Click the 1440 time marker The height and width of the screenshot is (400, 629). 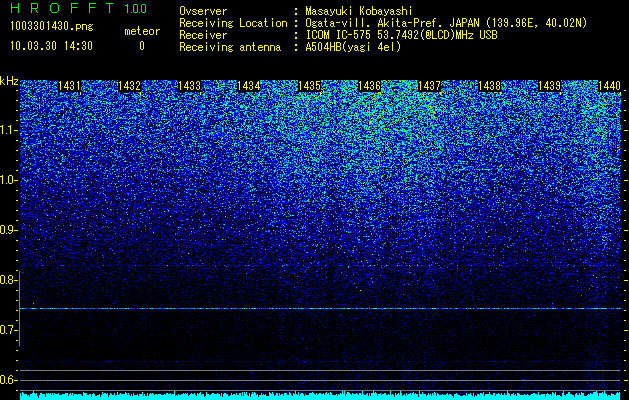pos(609,86)
